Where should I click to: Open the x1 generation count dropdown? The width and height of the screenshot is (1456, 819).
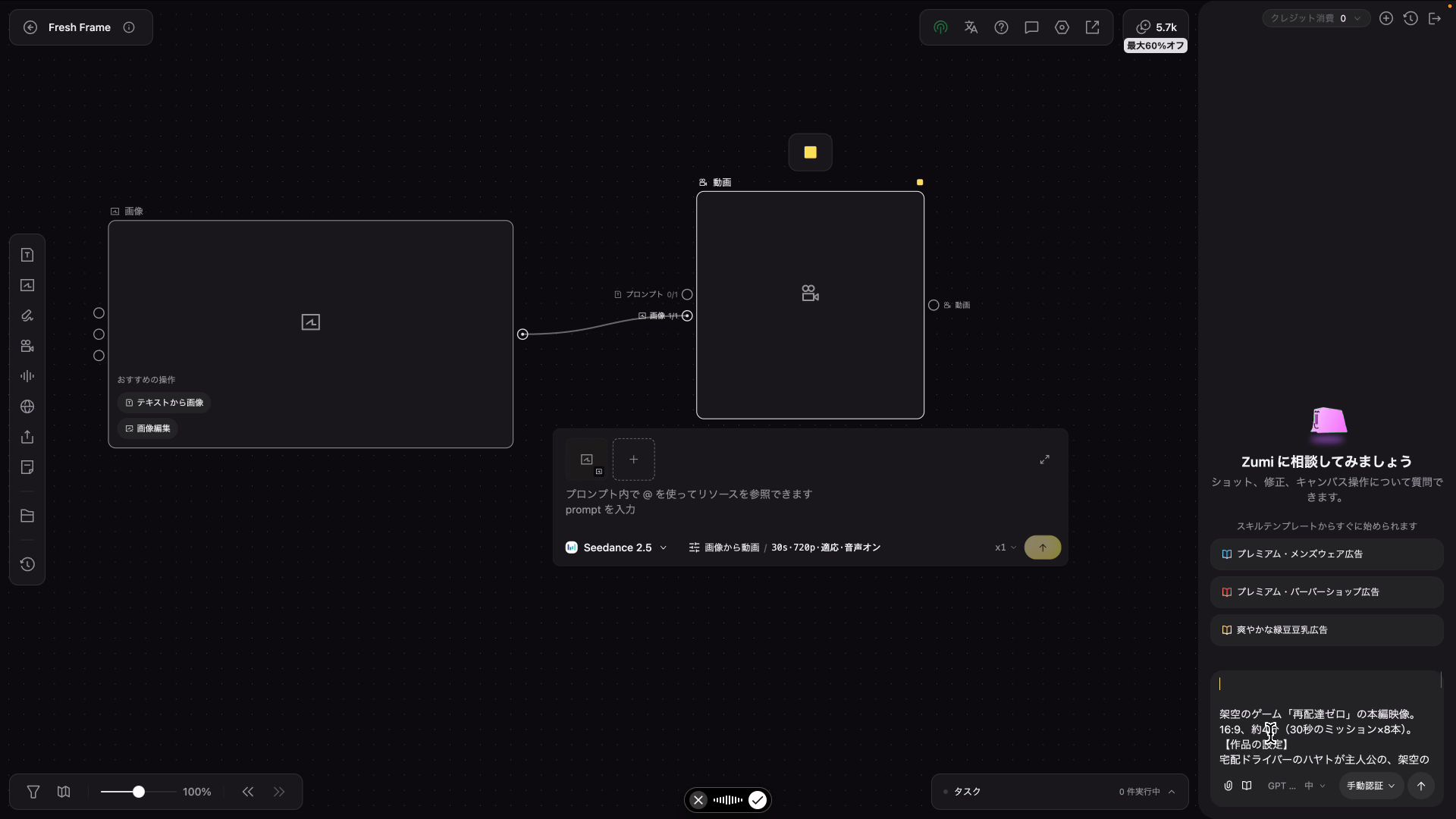pos(1006,548)
